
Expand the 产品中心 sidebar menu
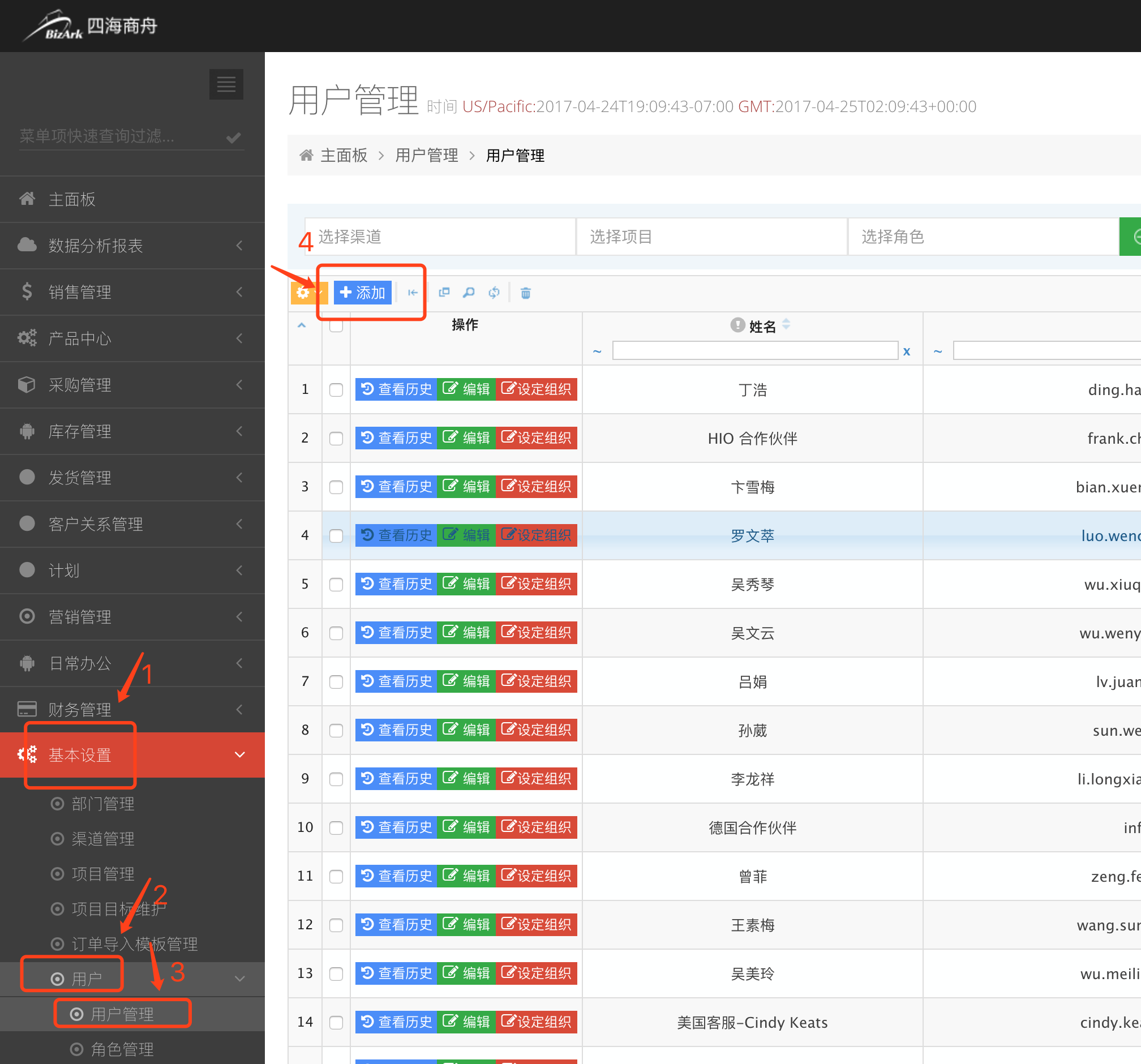pos(132,338)
